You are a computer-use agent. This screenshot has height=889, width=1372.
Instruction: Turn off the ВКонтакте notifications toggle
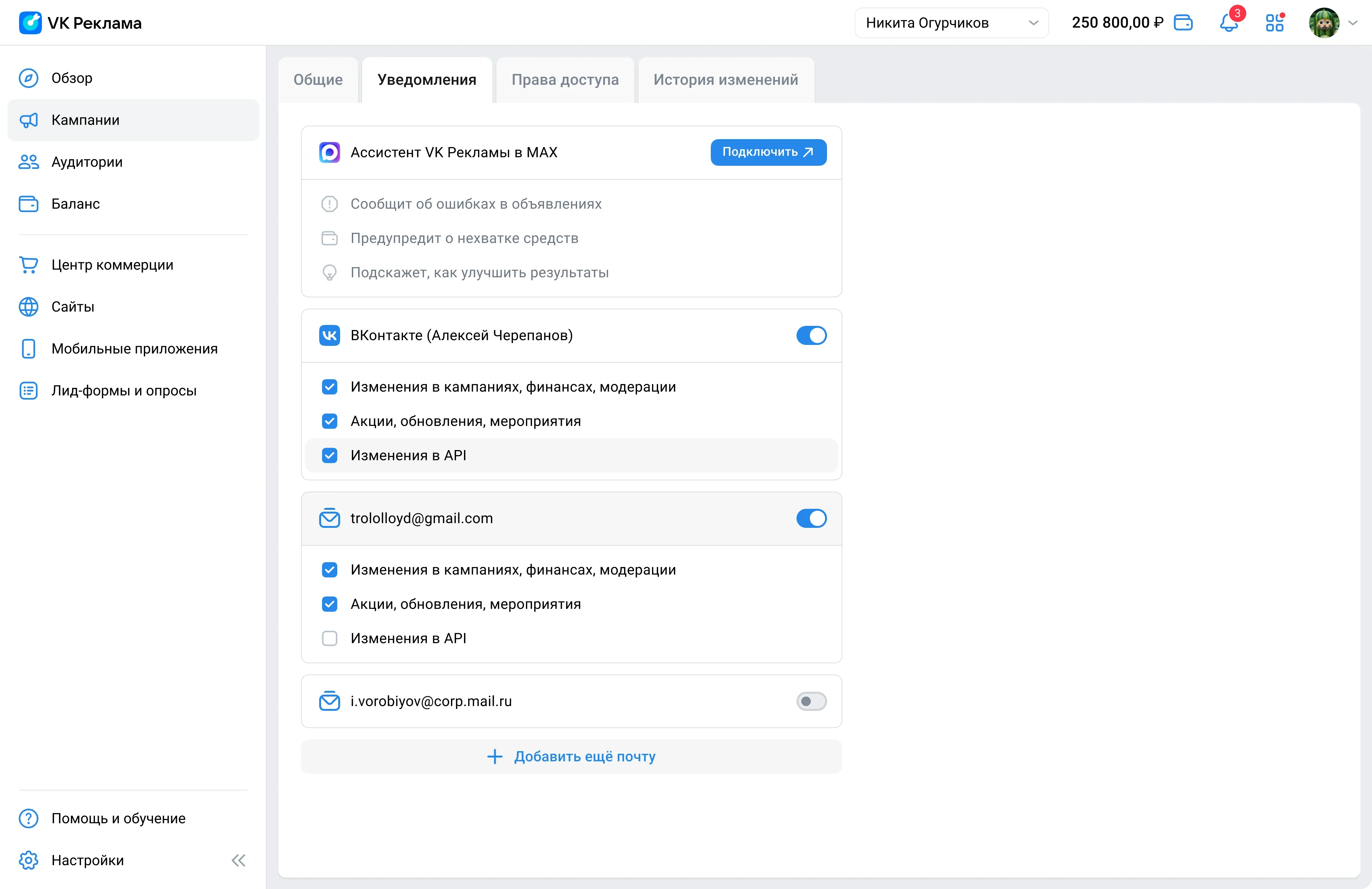click(x=811, y=335)
